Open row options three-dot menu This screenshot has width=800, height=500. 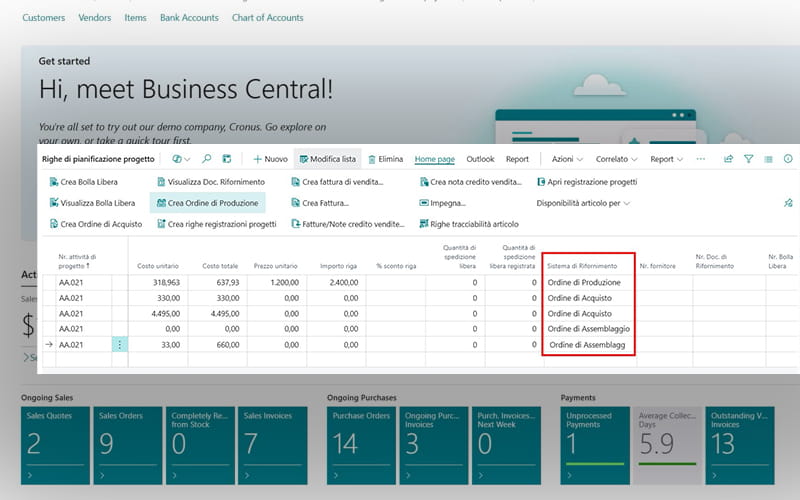point(120,345)
